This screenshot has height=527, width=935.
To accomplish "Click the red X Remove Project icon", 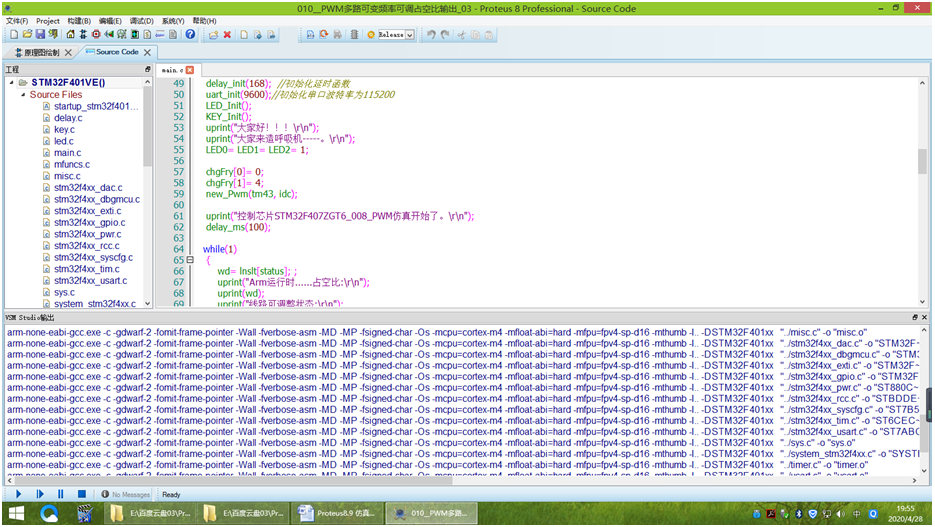I will click(x=227, y=35).
